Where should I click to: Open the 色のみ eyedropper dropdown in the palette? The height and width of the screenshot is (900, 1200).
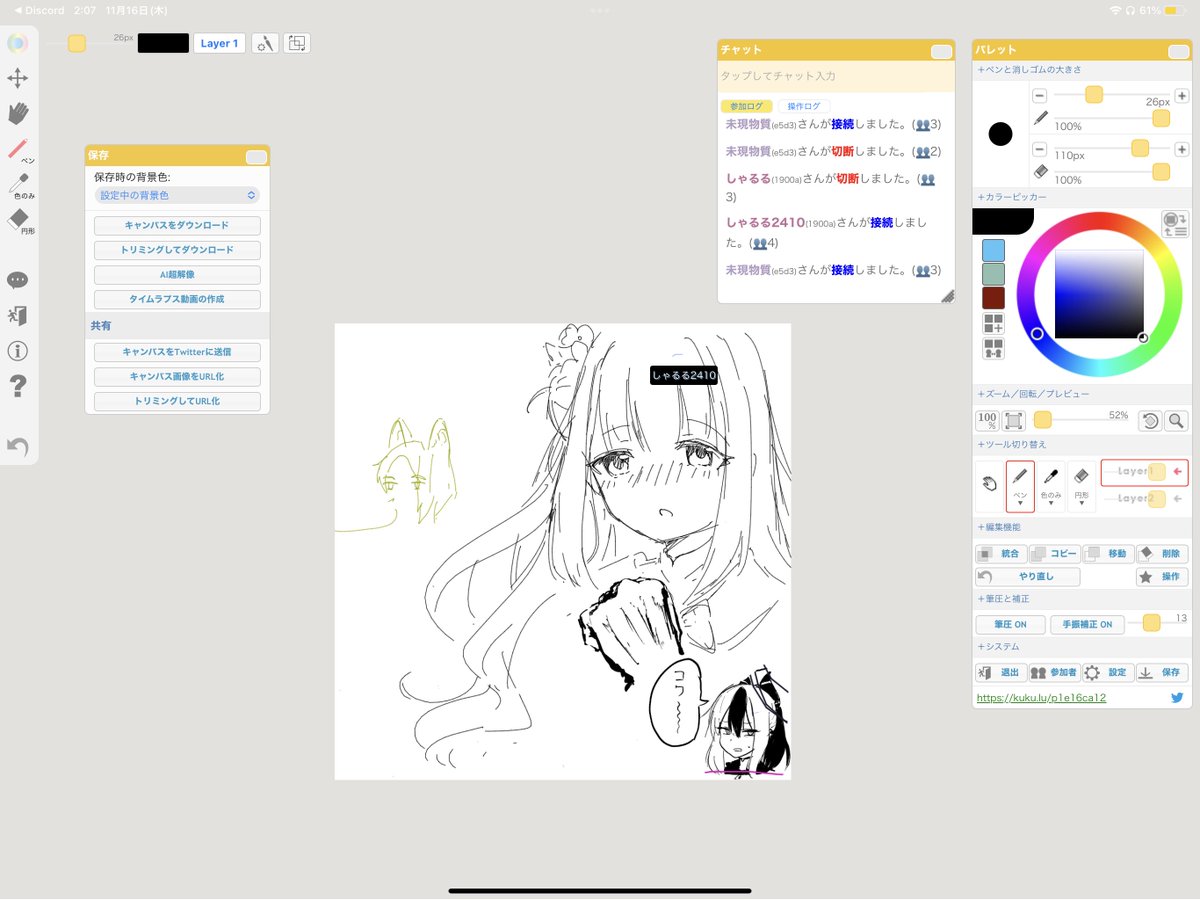(1051, 487)
